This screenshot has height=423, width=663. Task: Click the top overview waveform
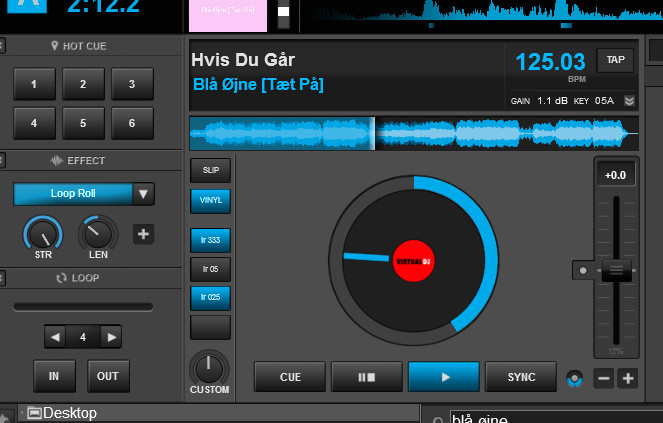pos(482,14)
